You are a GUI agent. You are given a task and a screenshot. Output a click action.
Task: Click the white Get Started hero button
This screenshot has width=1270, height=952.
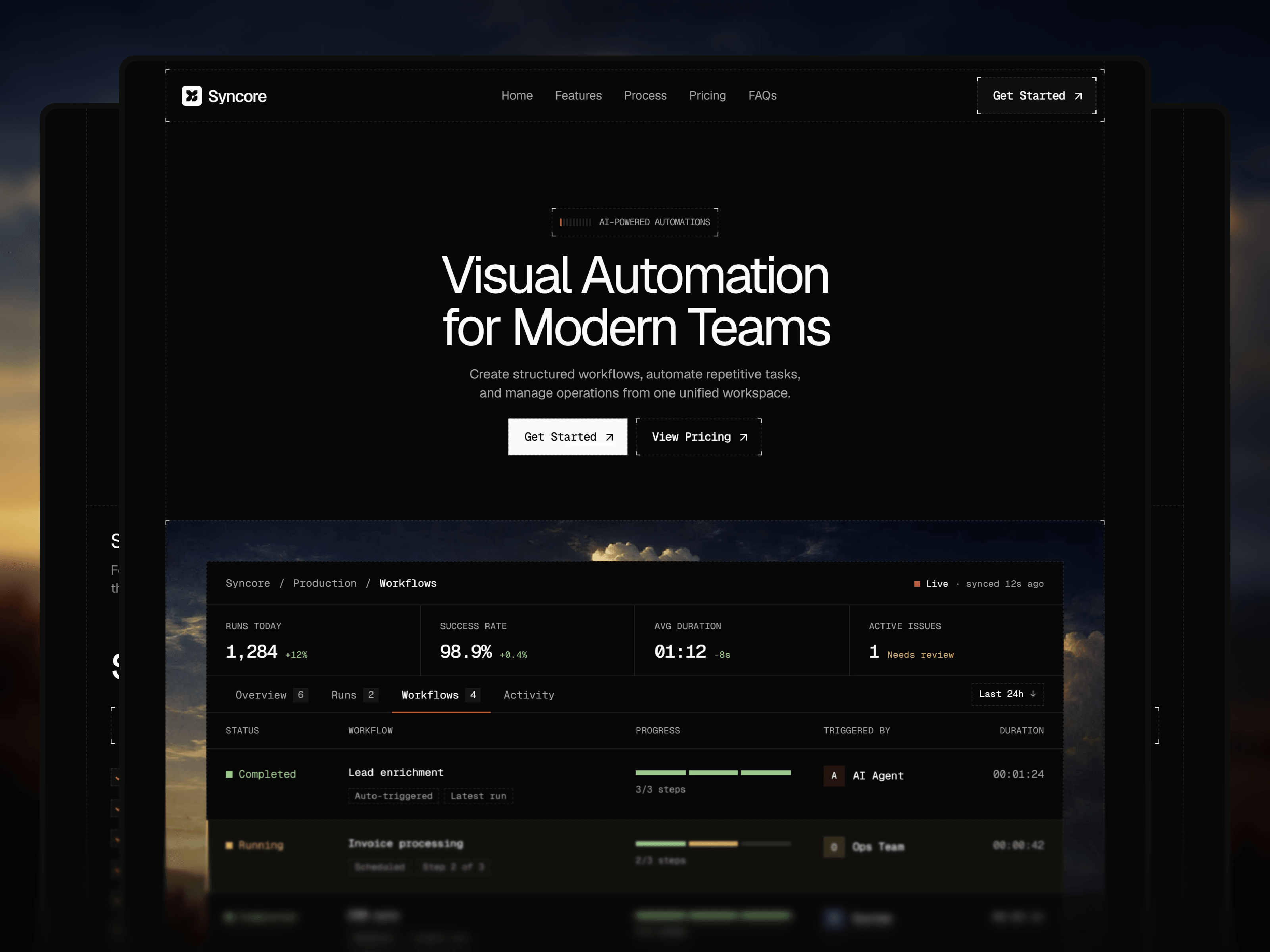(x=568, y=437)
